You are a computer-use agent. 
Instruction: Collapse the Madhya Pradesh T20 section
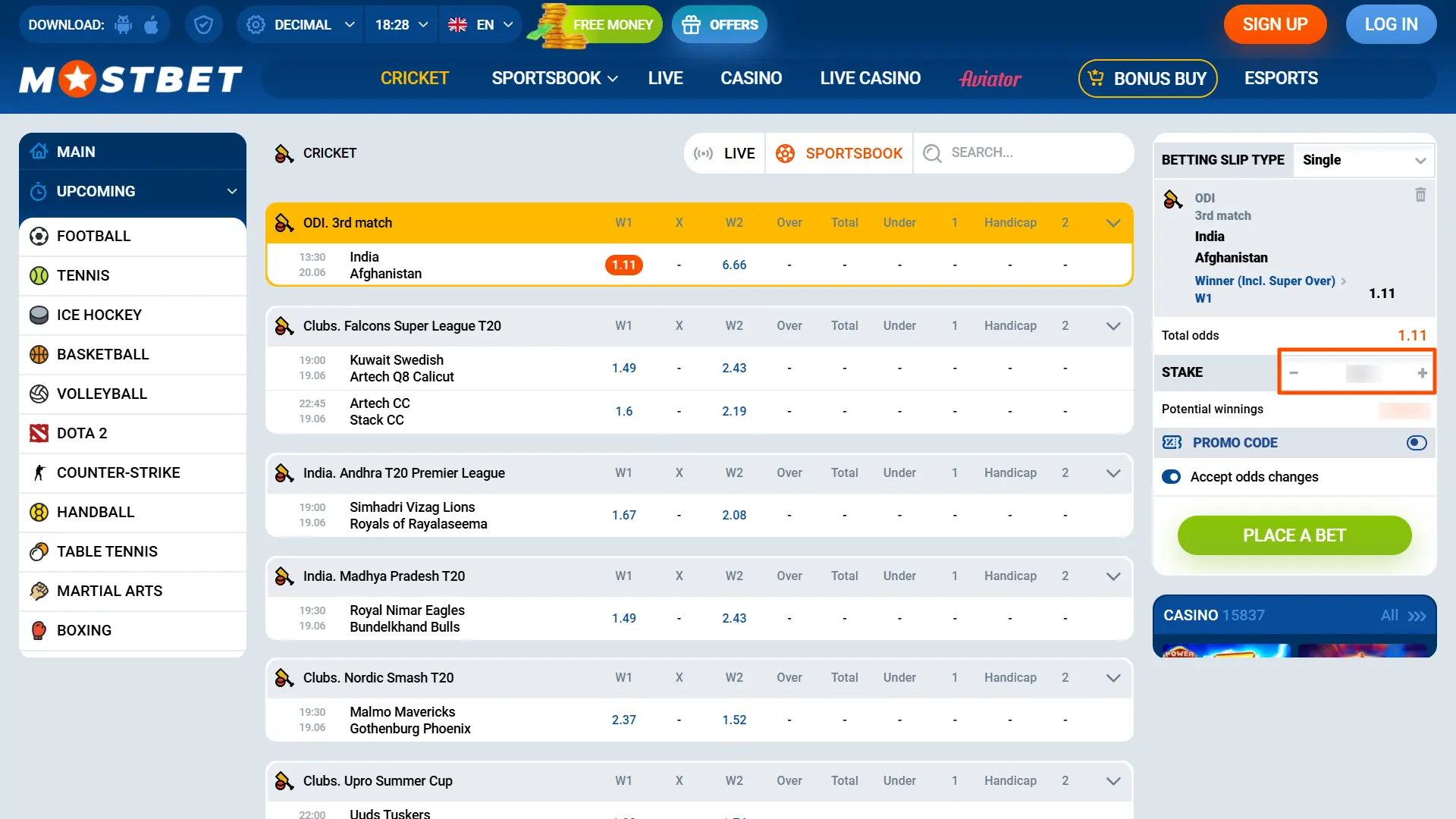(1113, 576)
